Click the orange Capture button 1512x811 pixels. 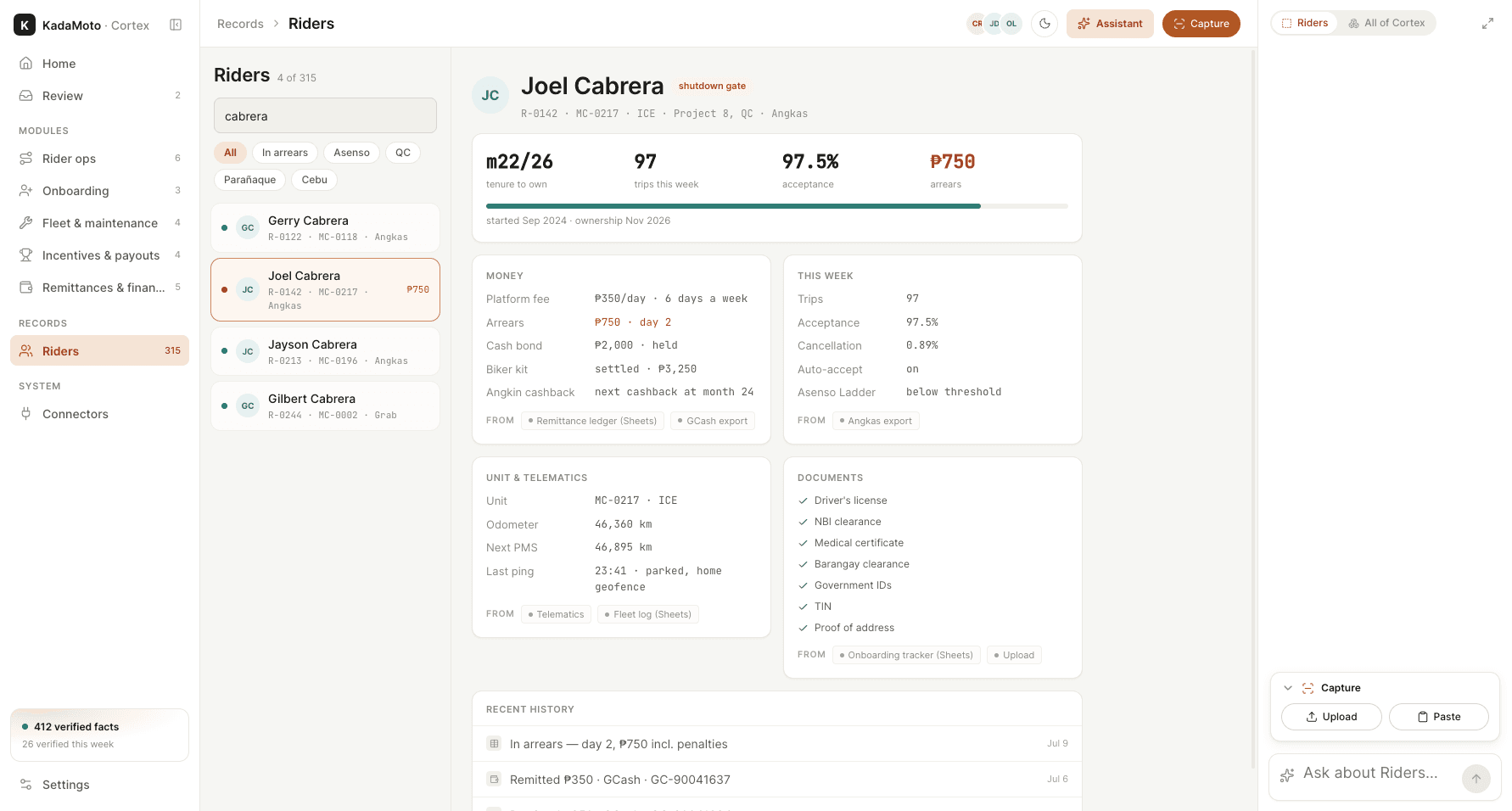(1201, 24)
